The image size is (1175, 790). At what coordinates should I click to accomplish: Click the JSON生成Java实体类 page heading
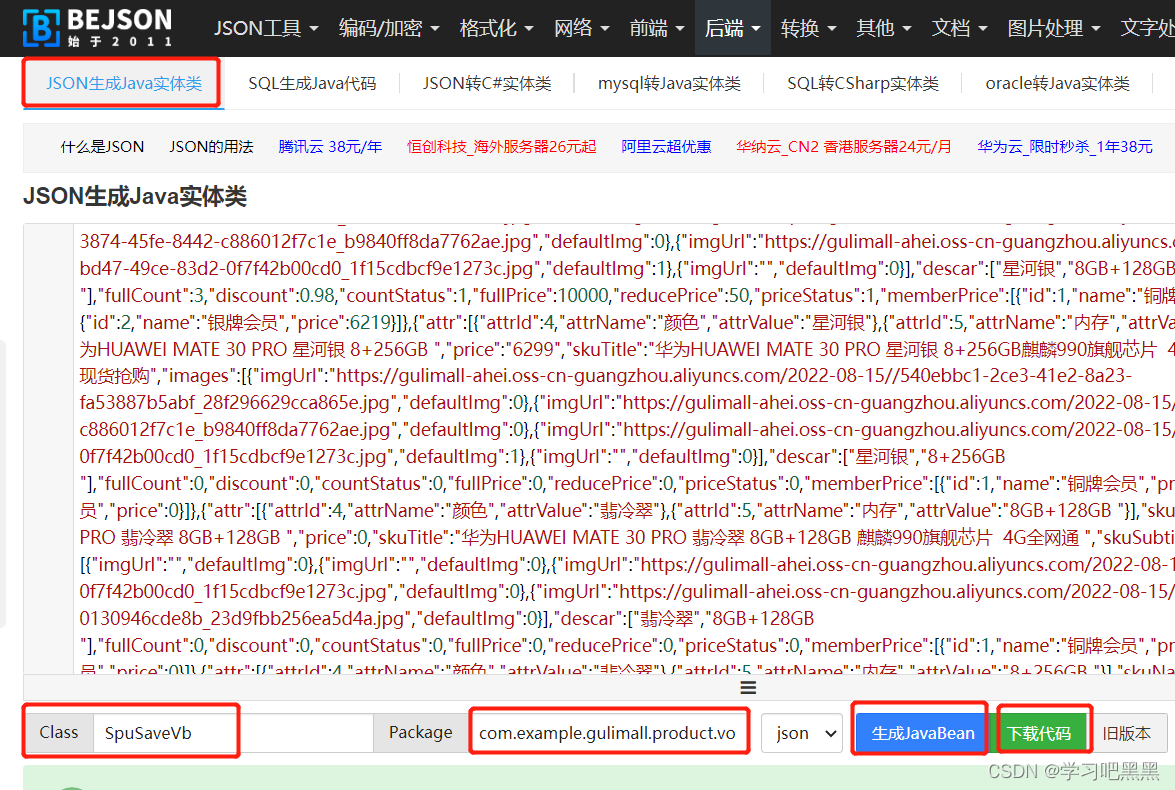tap(135, 196)
